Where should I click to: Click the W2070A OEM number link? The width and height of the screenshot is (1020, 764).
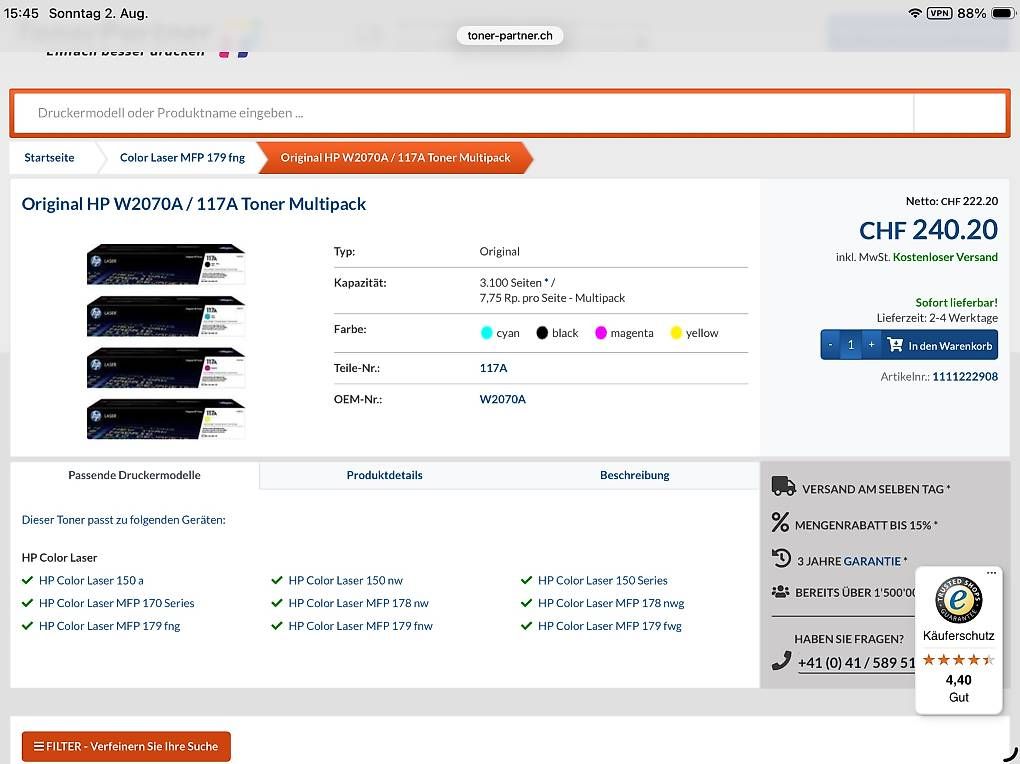coord(502,399)
